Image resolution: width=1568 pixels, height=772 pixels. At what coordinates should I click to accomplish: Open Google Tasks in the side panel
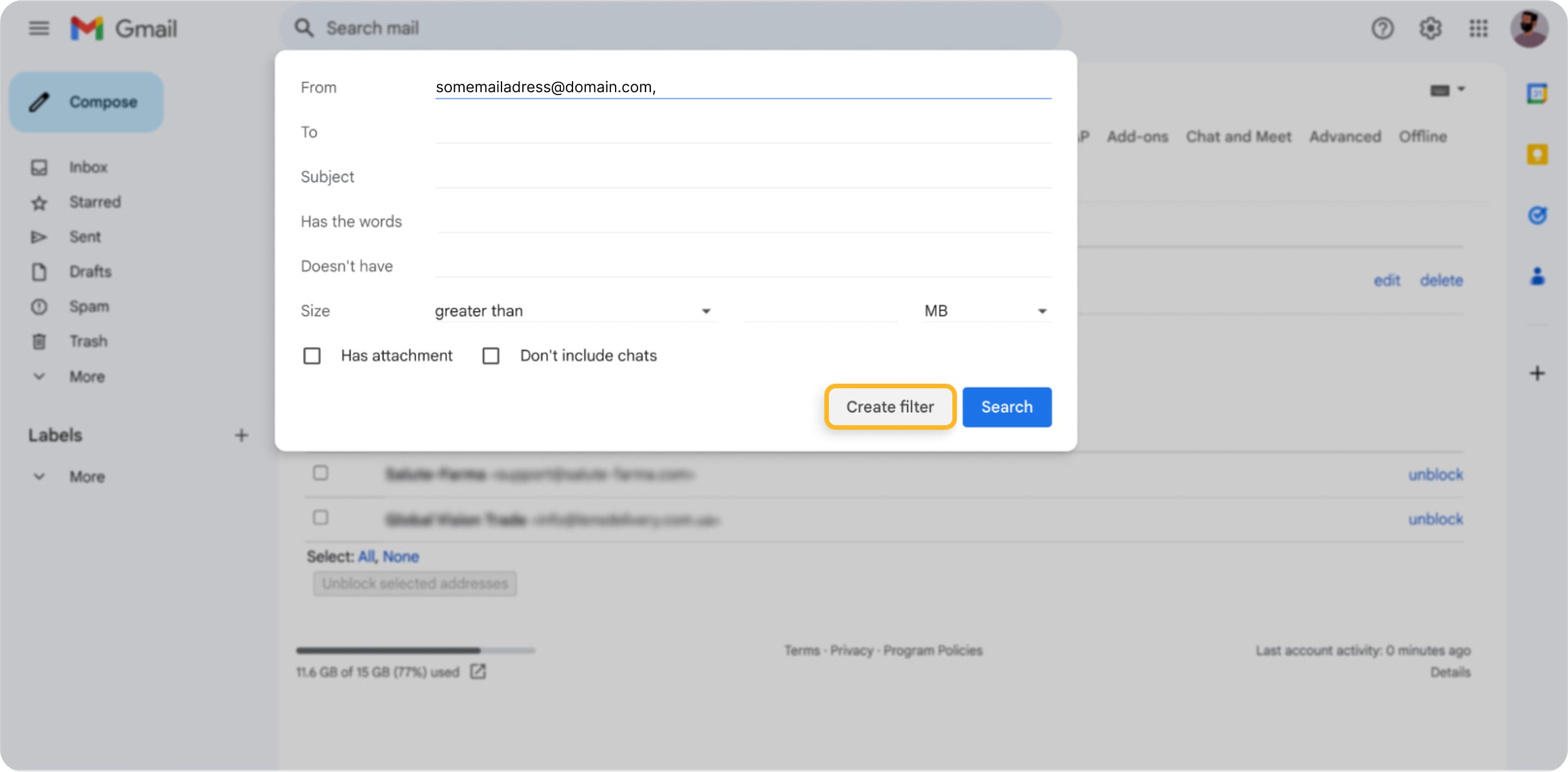[x=1536, y=215]
